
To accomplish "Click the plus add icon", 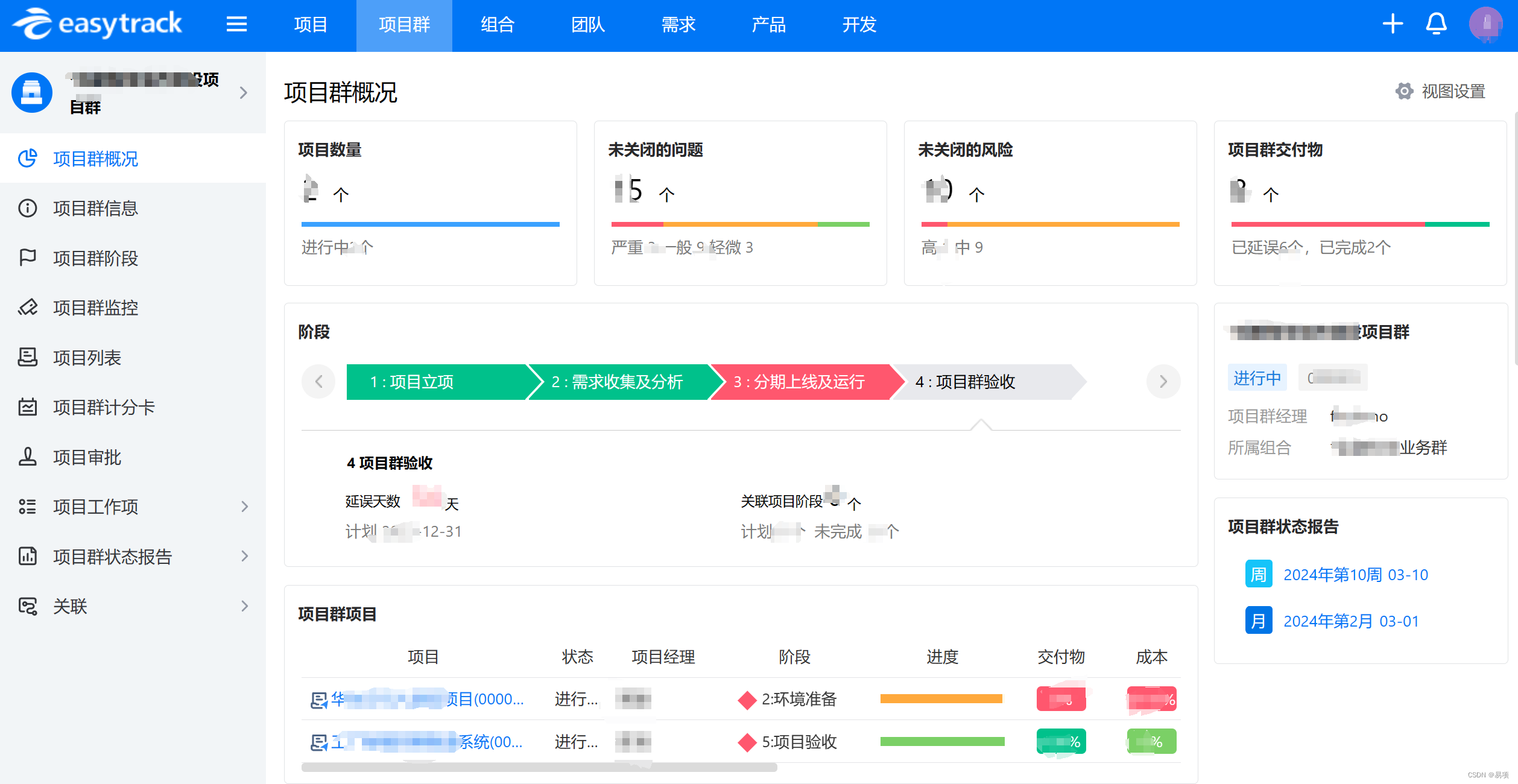I will pyautogui.click(x=1393, y=24).
